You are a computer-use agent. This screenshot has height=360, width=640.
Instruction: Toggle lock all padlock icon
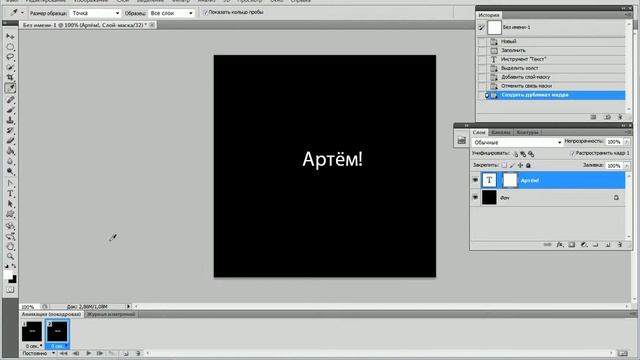(x=528, y=165)
